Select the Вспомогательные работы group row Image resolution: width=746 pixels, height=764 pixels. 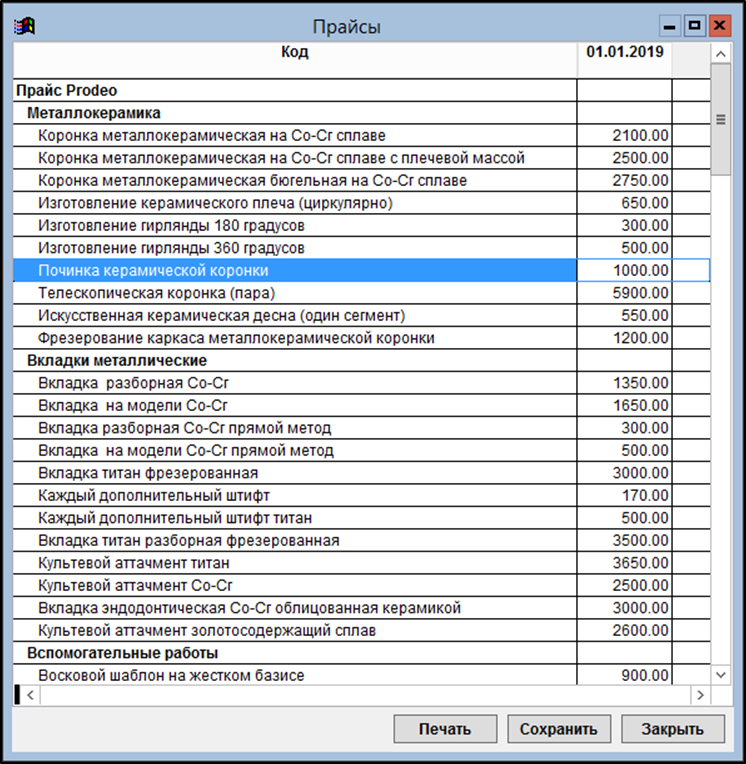coord(122,653)
